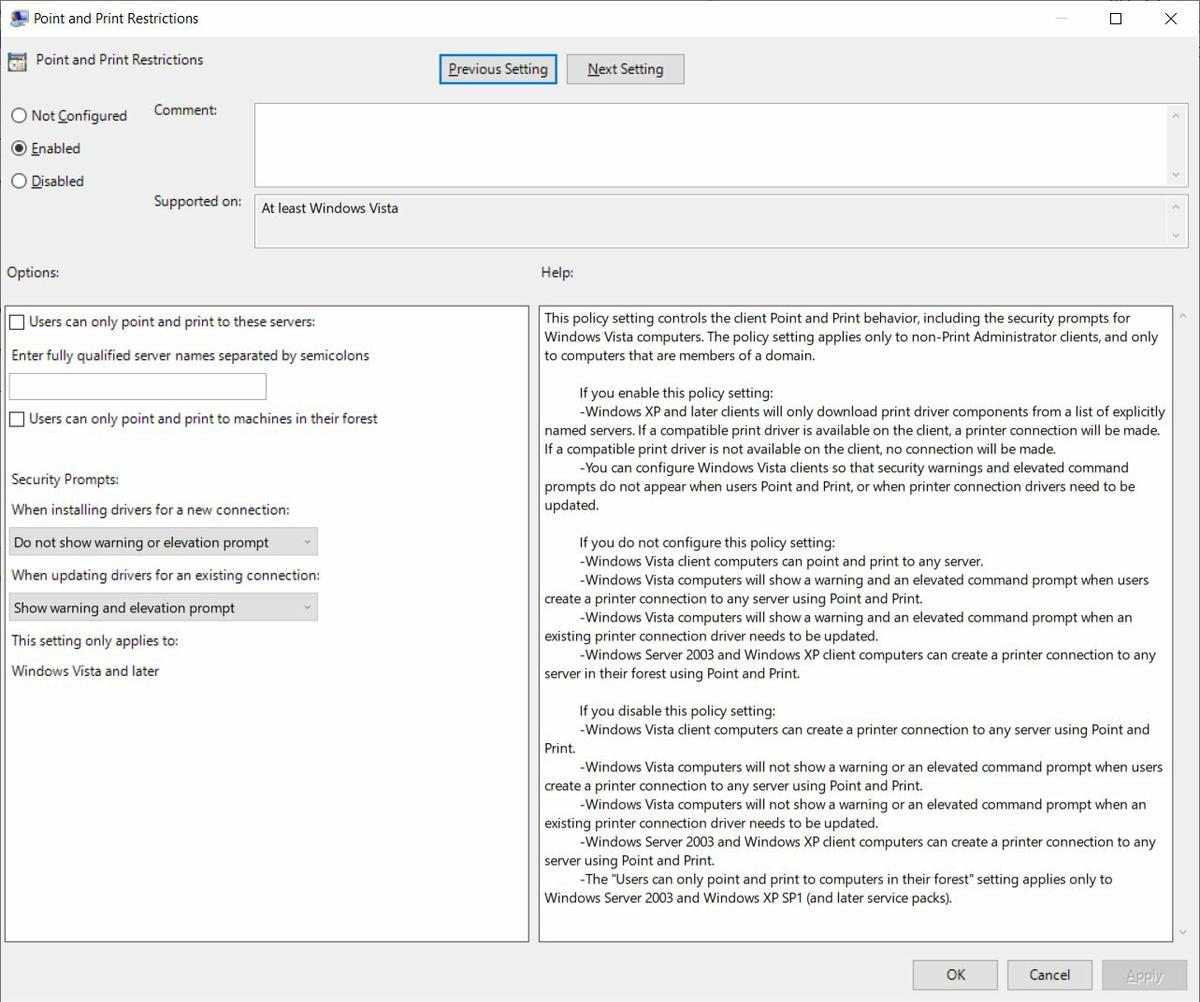Confirm changes with the OK button
This screenshot has width=1200, height=1002.
[x=954, y=974]
